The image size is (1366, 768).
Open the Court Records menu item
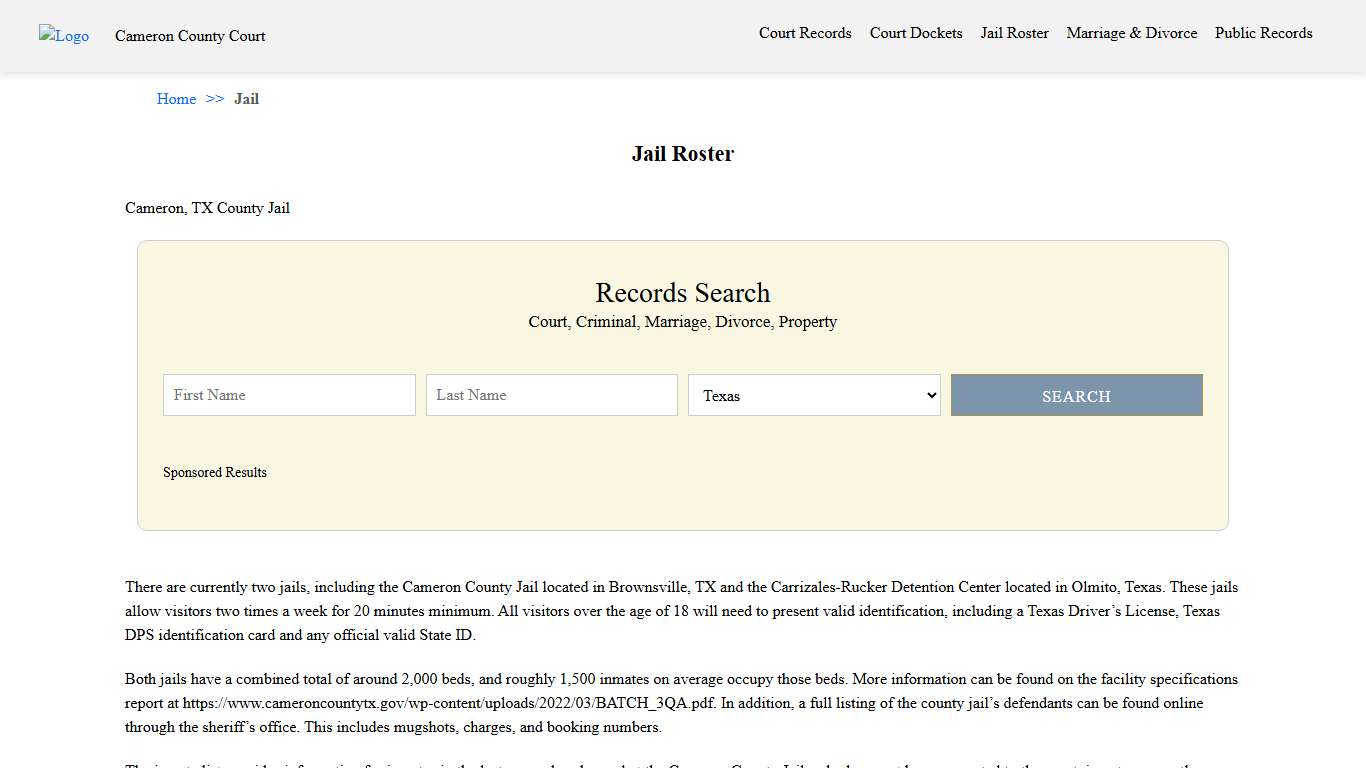pos(805,33)
